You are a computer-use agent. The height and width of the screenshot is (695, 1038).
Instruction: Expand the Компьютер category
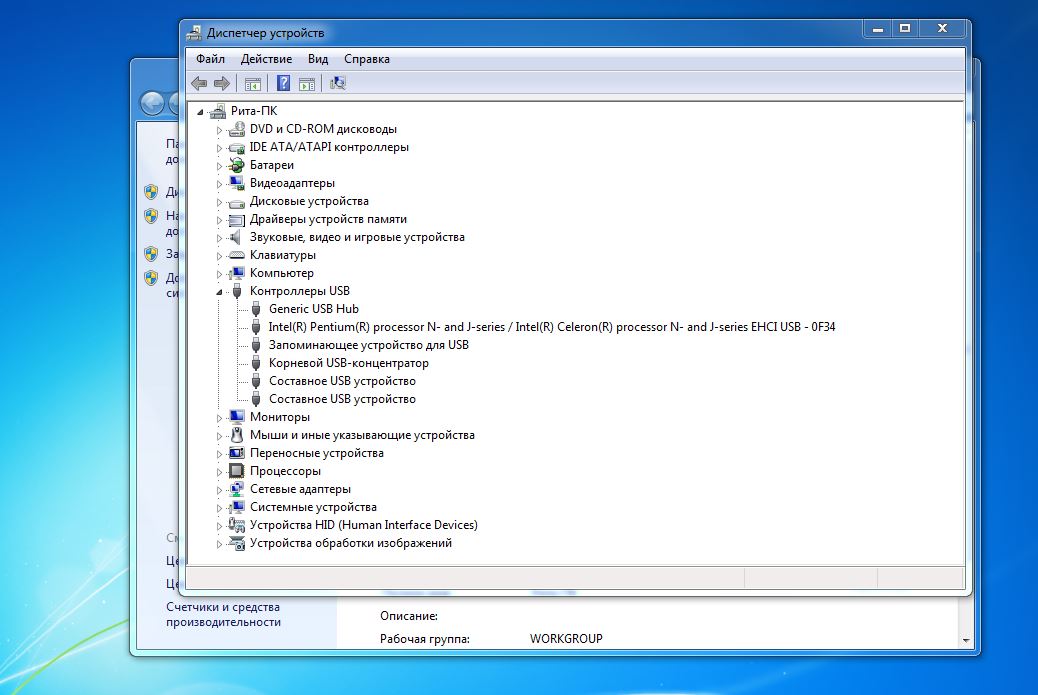pyautogui.click(x=219, y=274)
